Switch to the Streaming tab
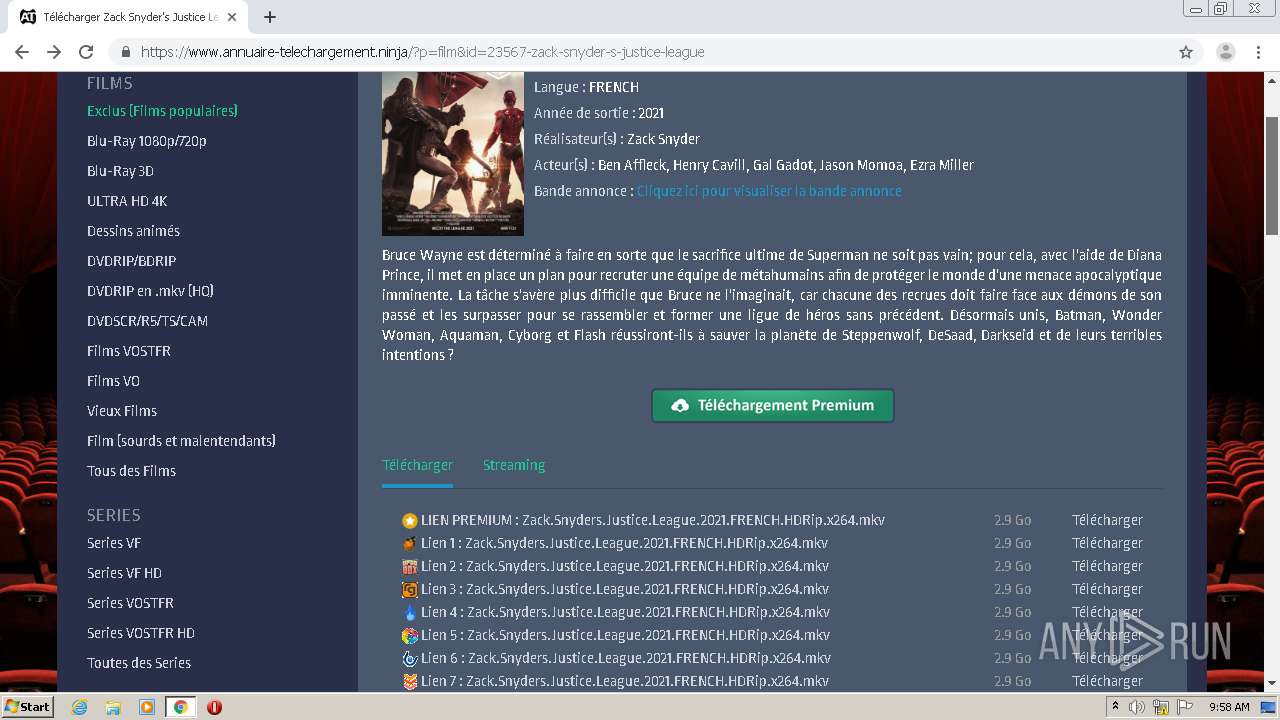This screenshot has width=1280, height=720. click(x=514, y=465)
